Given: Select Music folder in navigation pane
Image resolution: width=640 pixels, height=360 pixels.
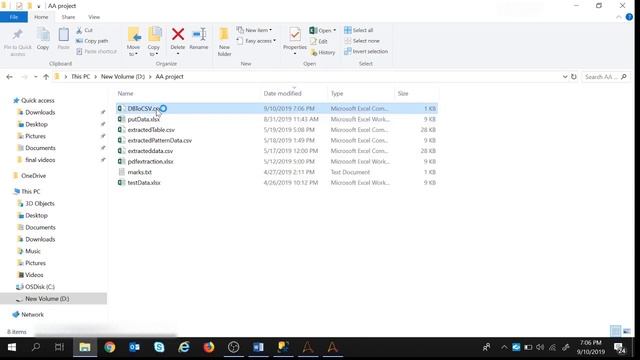Looking at the screenshot, I should [33, 251].
